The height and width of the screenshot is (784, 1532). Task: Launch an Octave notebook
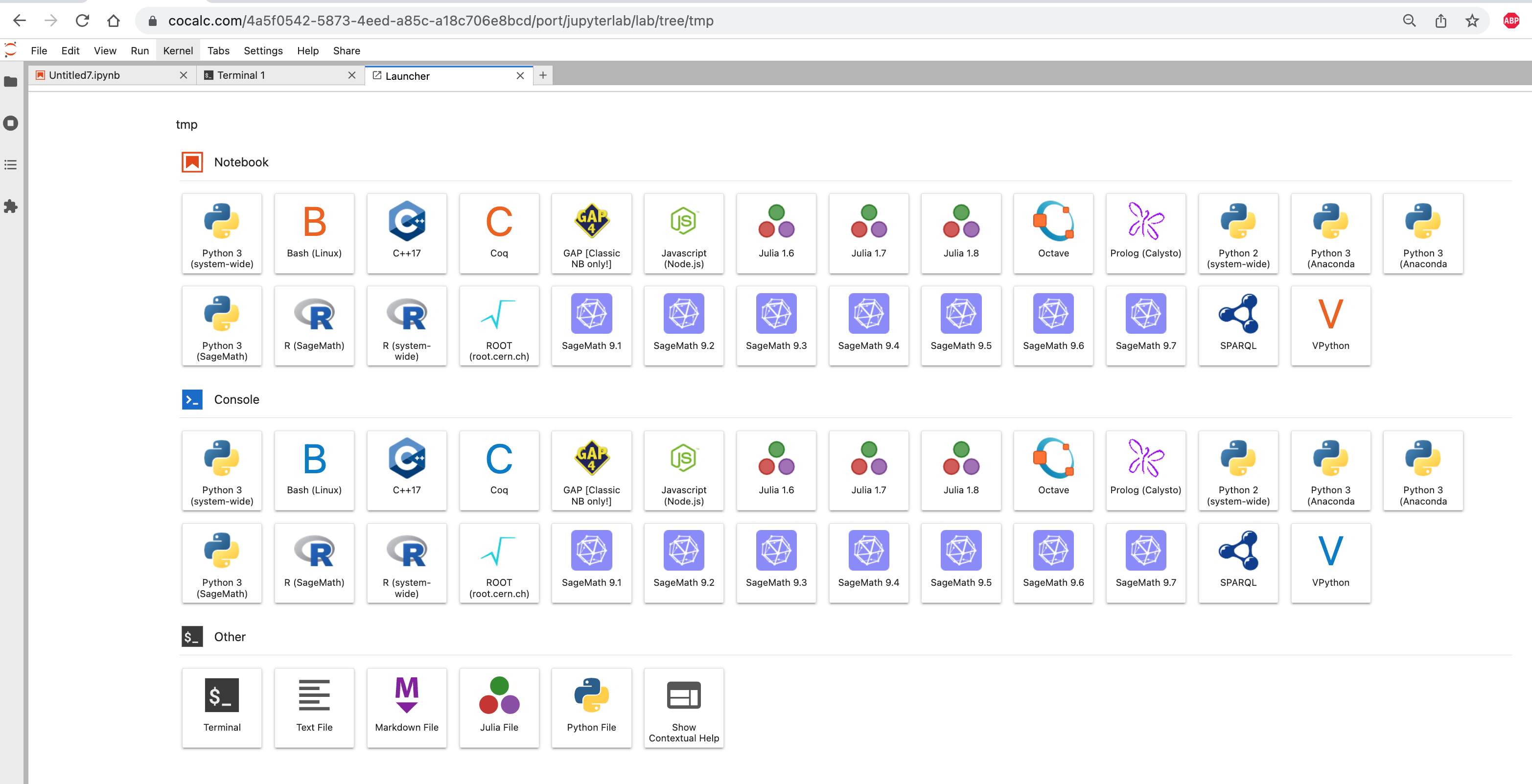tap(1053, 234)
